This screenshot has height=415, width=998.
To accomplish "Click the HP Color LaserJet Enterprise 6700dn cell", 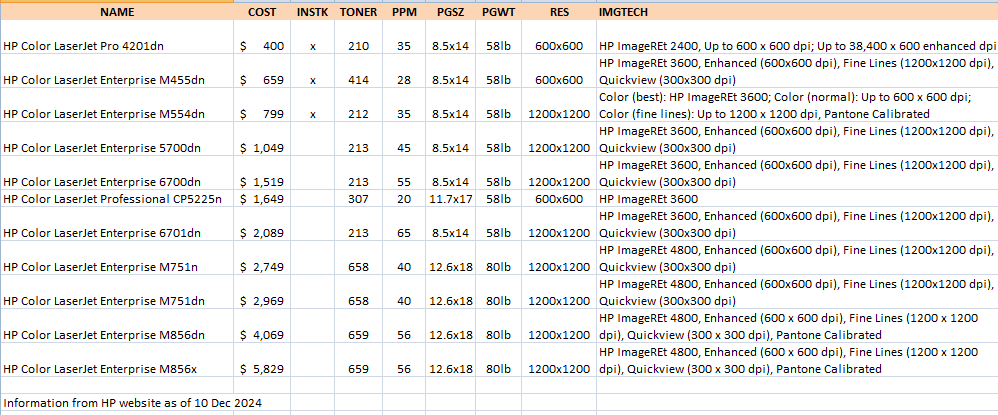I will pos(117,172).
